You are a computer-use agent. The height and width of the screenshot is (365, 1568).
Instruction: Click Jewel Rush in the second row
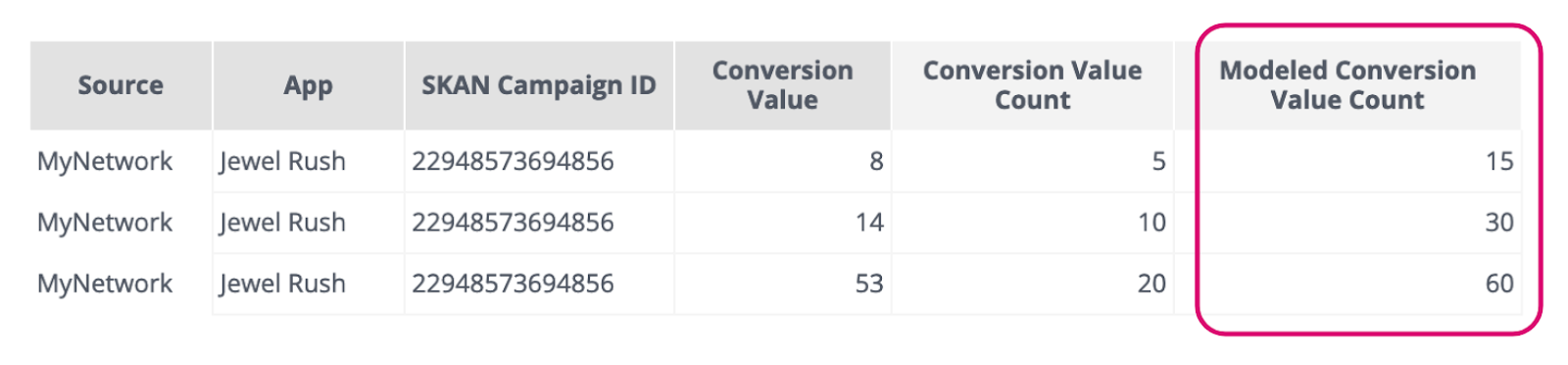(282, 223)
